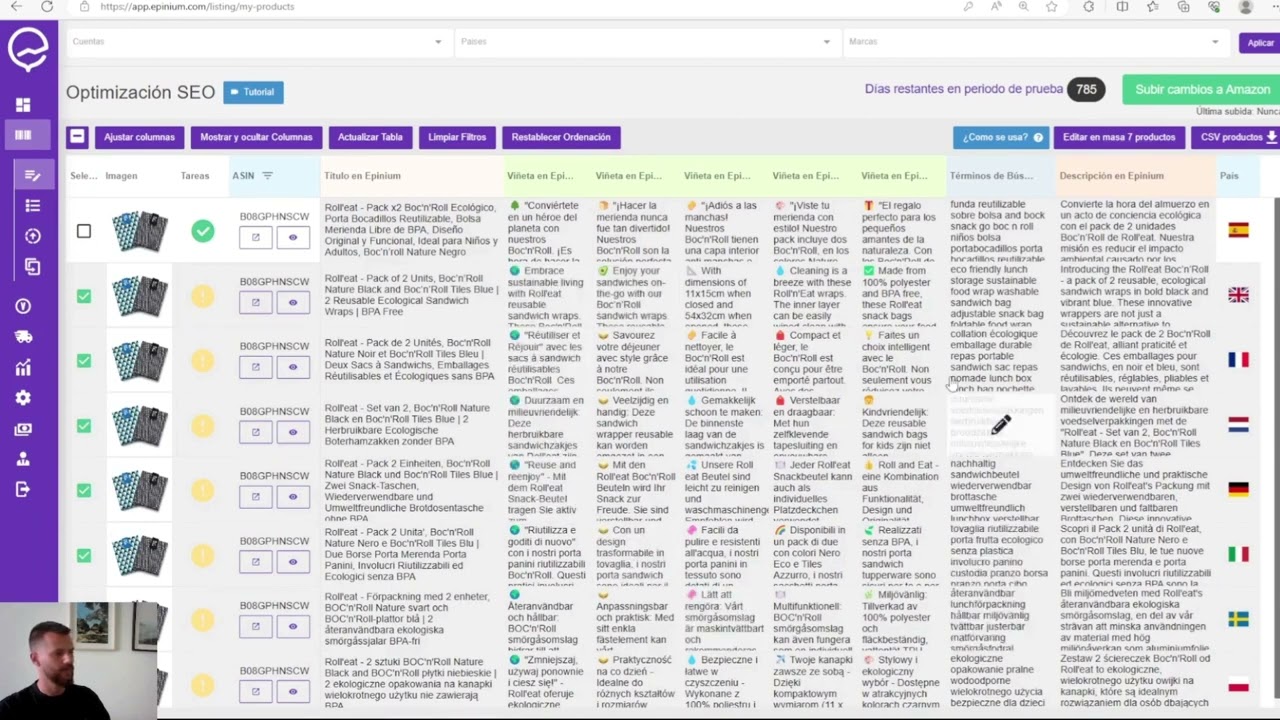Image resolution: width=1280 pixels, height=720 pixels.
Task: Open external link for the French Roll'eat row
Action: click(x=255, y=367)
